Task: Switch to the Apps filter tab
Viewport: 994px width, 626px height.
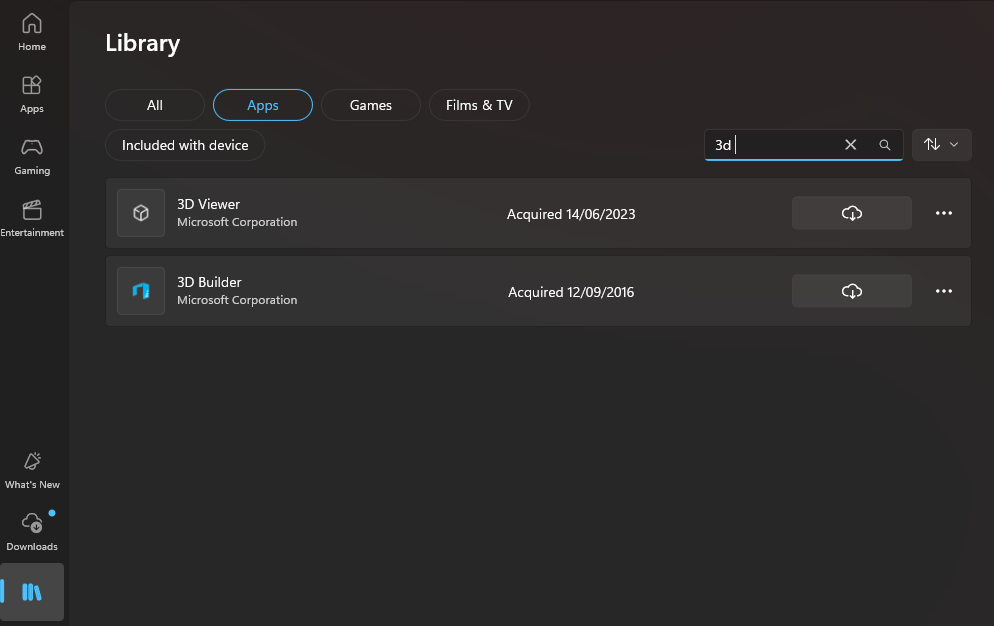Action: tap(262, 105)
